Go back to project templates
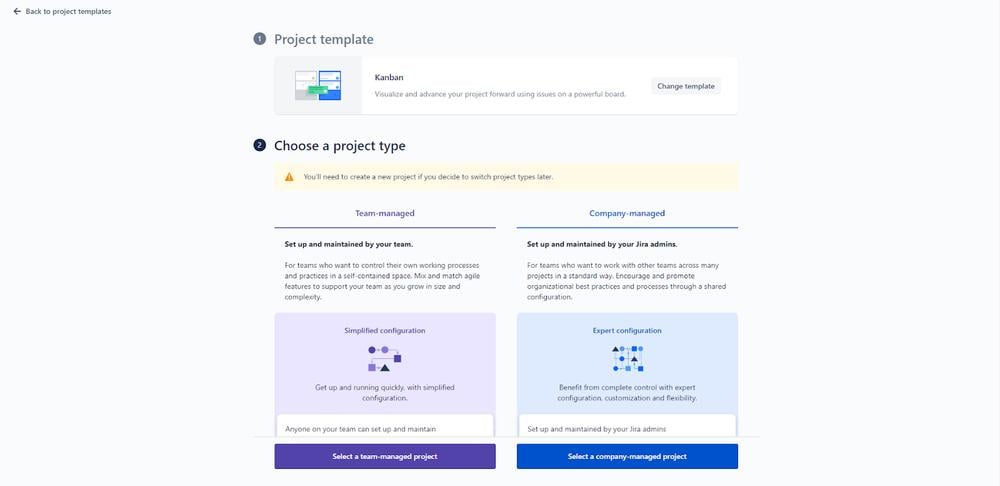Viewport: 1000px width, 486px height. (68, 12)
